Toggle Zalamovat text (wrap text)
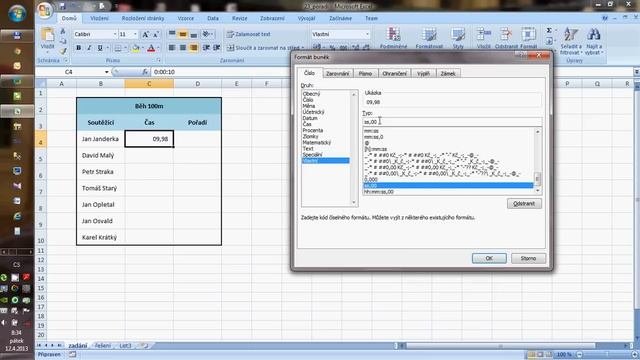Image resolution: width=640 pixels, height=360 pixels. [249, 34]
